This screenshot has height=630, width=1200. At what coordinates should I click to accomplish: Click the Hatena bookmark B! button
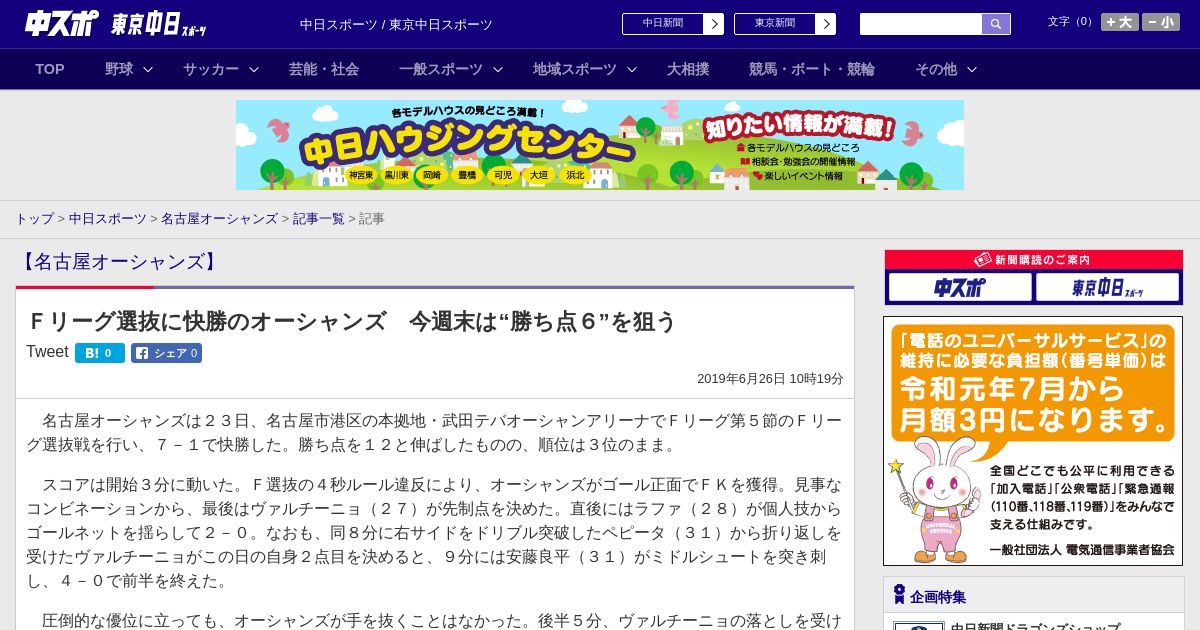(x=100, y=353)
